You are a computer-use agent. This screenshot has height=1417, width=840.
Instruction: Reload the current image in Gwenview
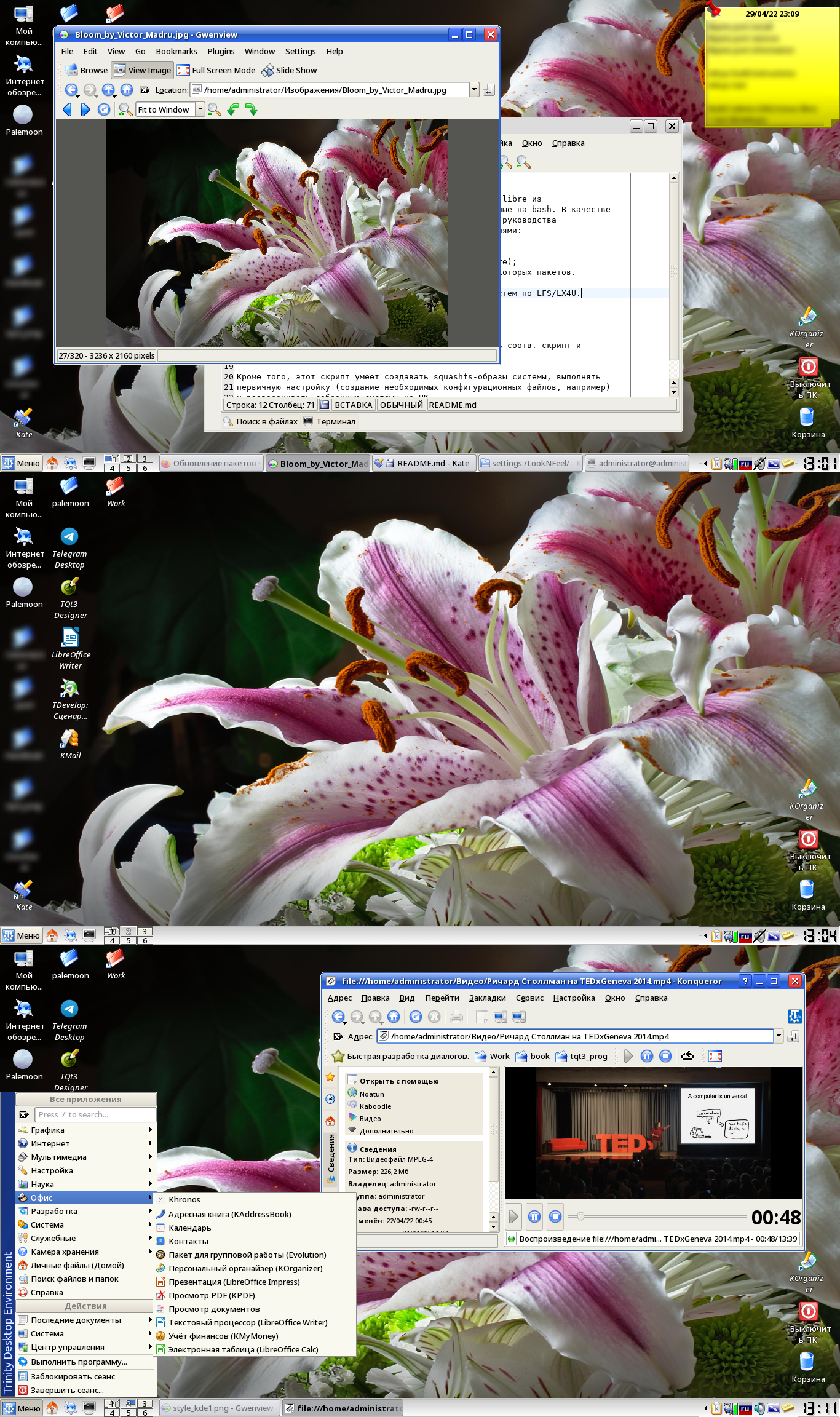(104, 109)
